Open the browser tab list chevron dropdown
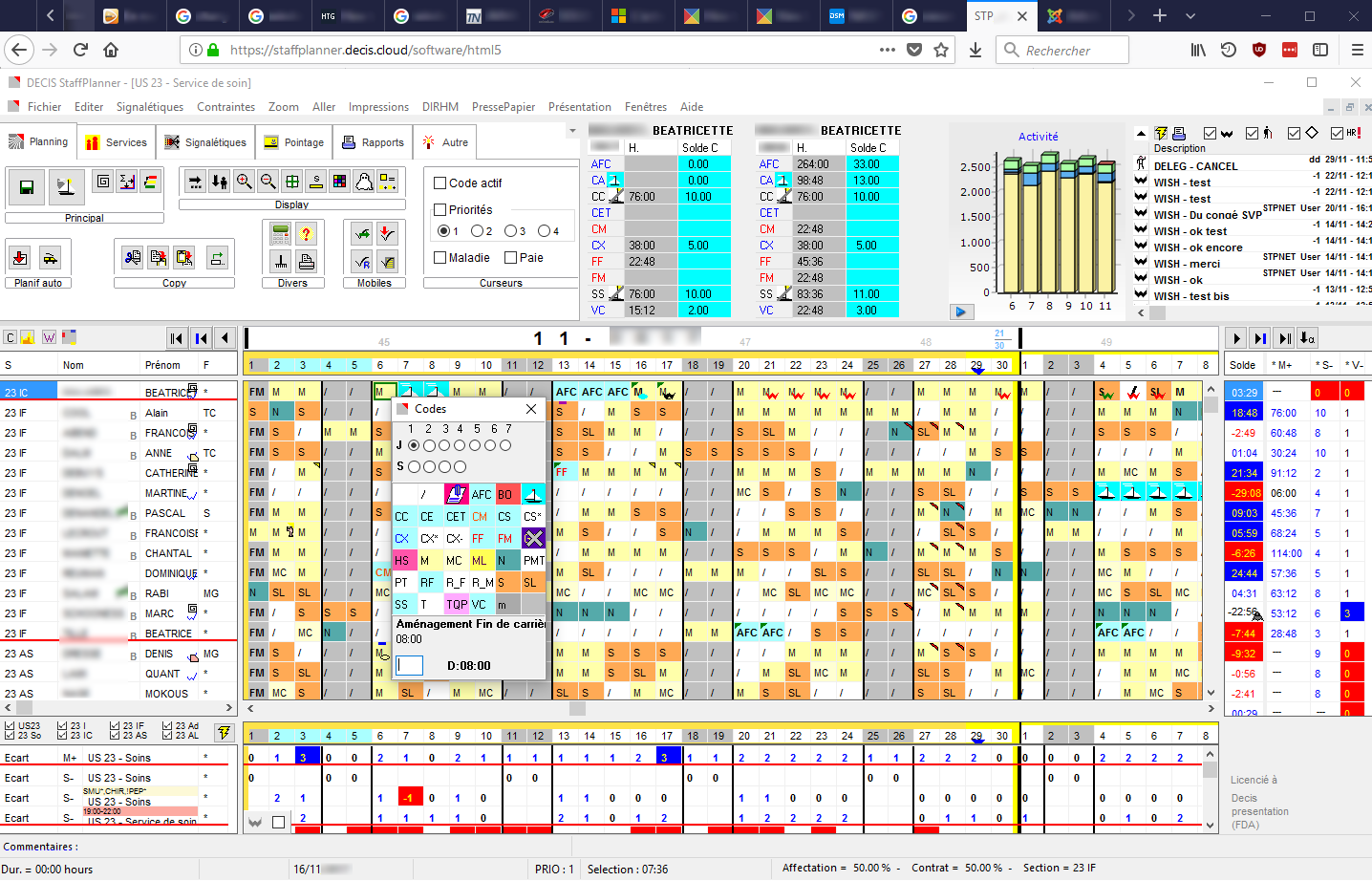This screenshot has height=881, width=1372. click(x=1191, y=16)
